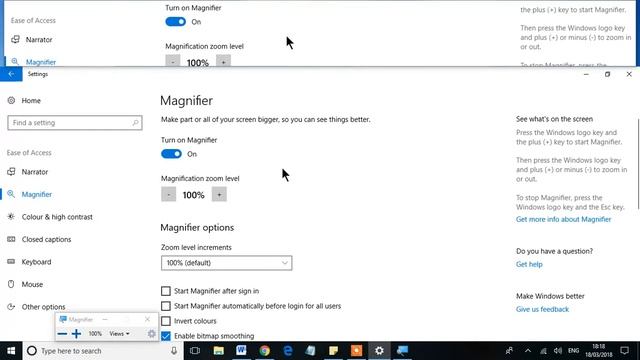The height and width of the screenshot is (360, 640).
Task: Open the Views menu in Magnifier toolbar
Action: [119, 334]
